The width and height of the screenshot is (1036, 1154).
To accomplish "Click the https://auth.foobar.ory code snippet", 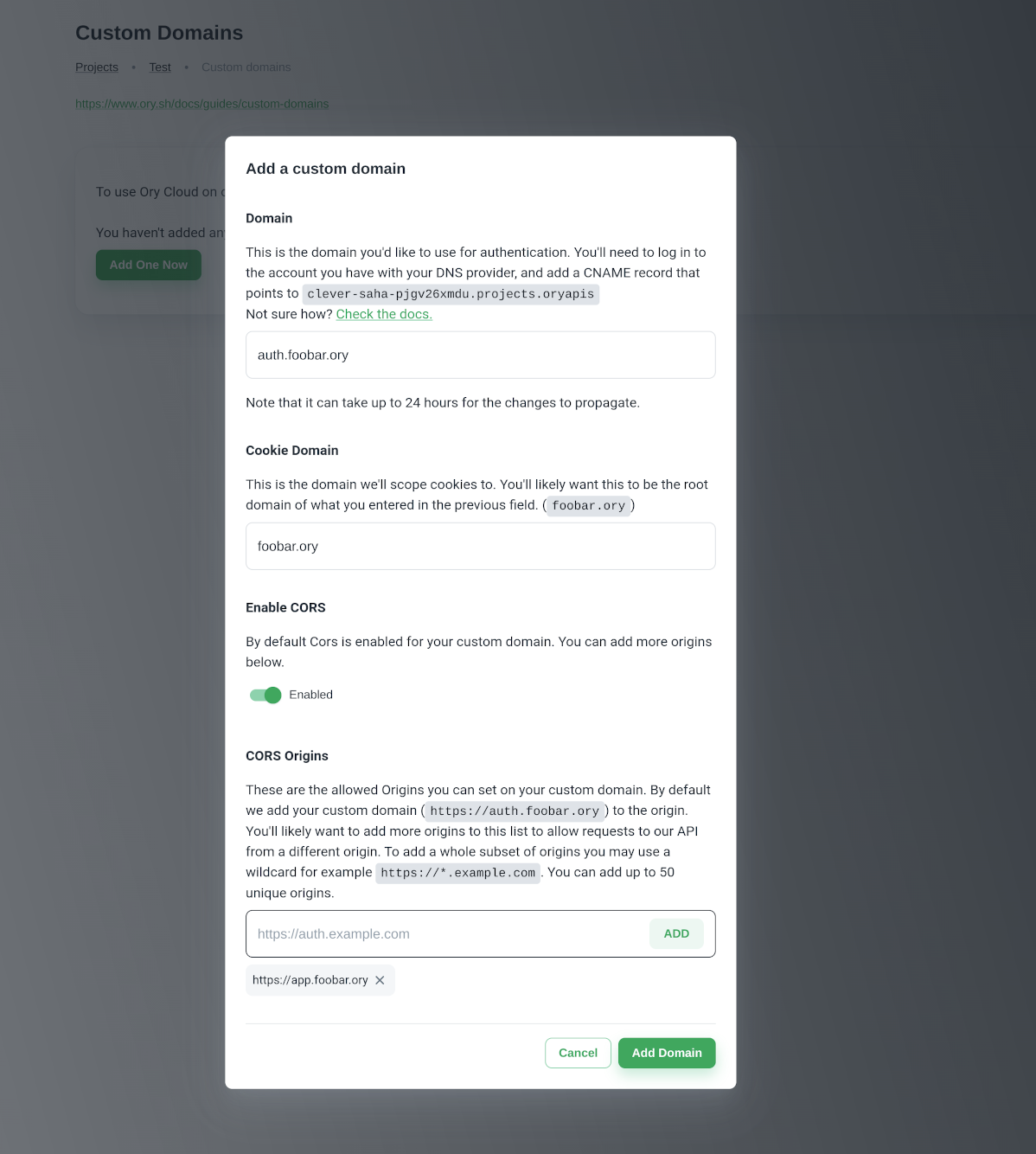I will (514, 811).
